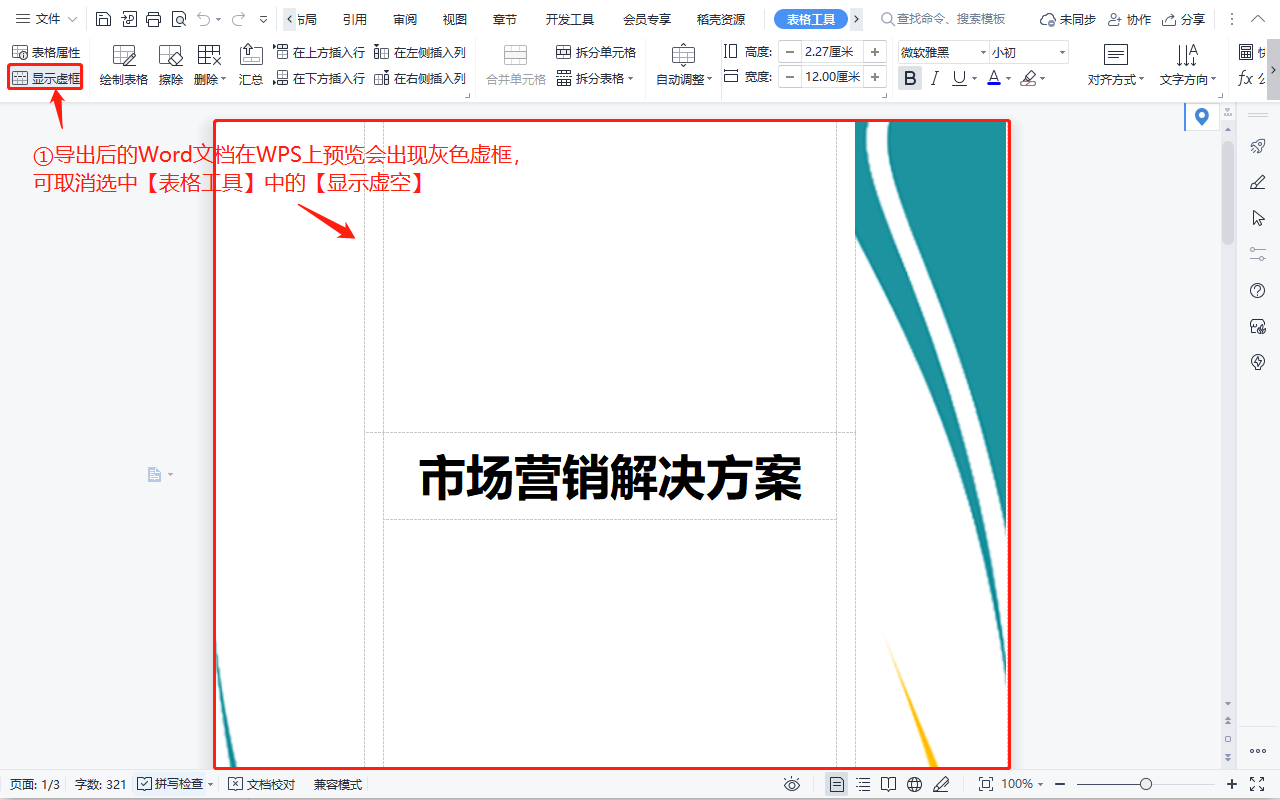Open the font size dropdown (小初)
The height and width of the screenshot is (800, 1280).
[1061, 52]
